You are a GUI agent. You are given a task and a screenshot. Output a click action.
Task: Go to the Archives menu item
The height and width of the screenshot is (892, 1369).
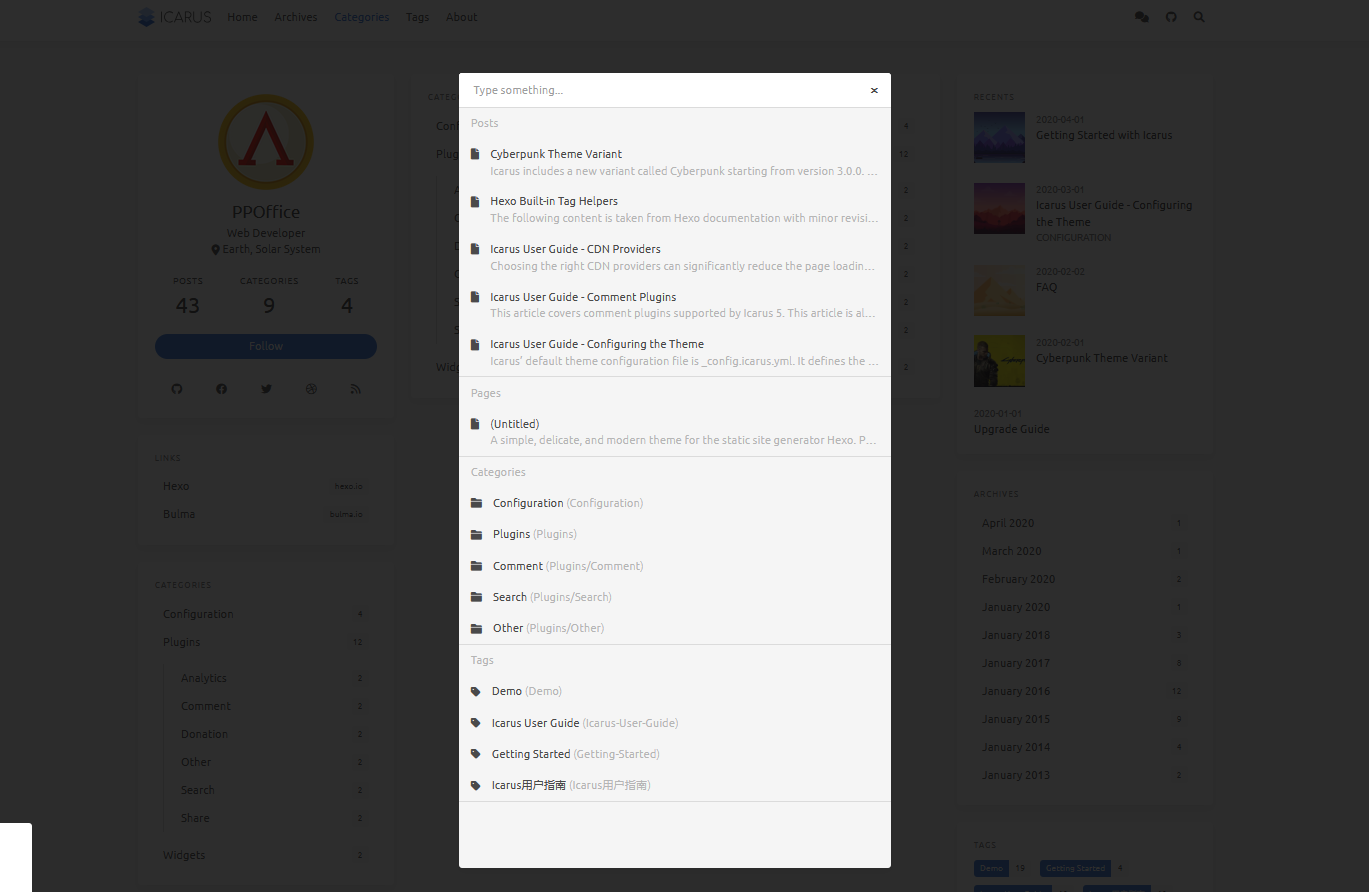(x=296, y=17)
